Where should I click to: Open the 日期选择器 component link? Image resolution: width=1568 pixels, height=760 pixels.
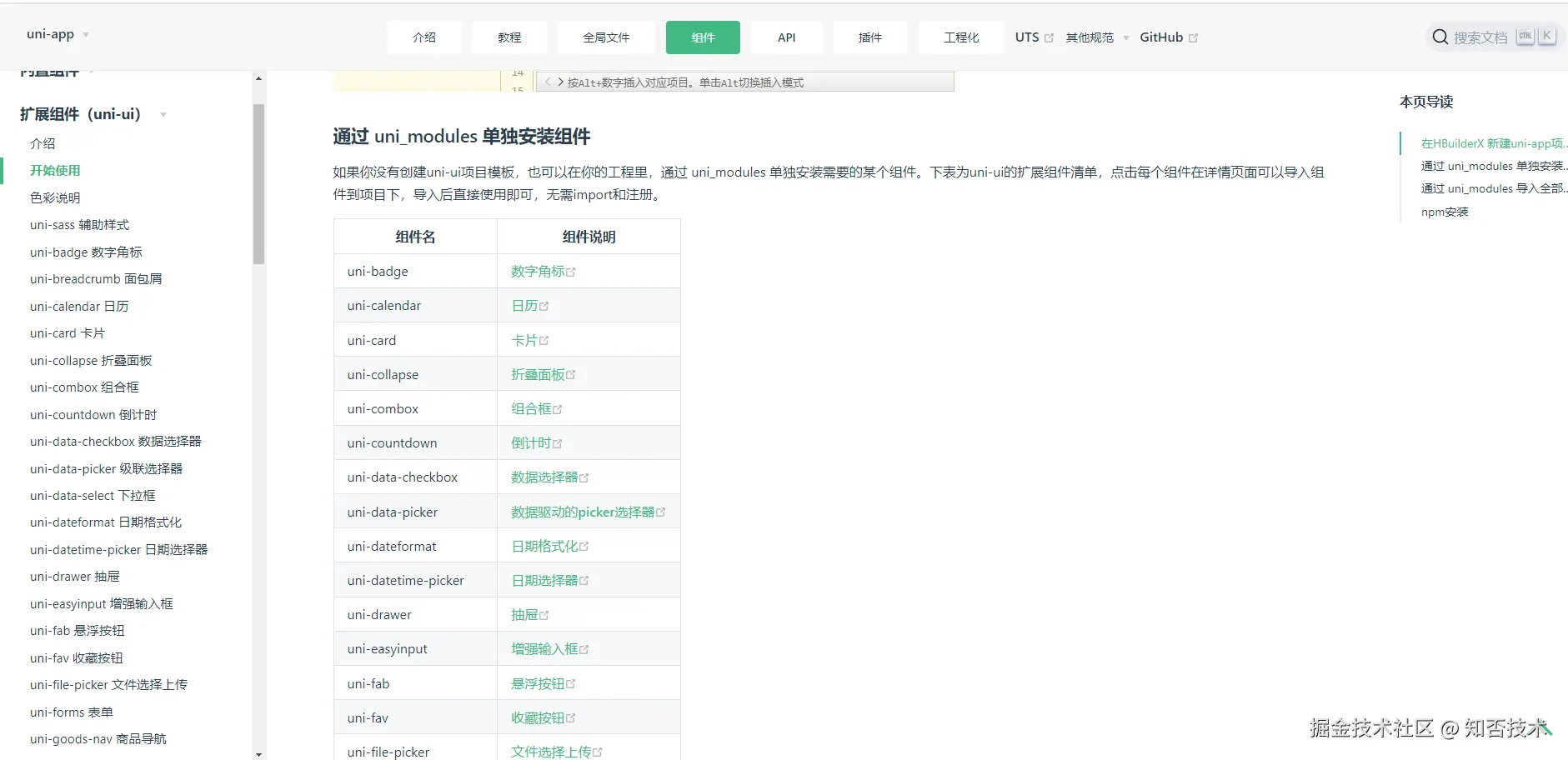coord(549,580)
